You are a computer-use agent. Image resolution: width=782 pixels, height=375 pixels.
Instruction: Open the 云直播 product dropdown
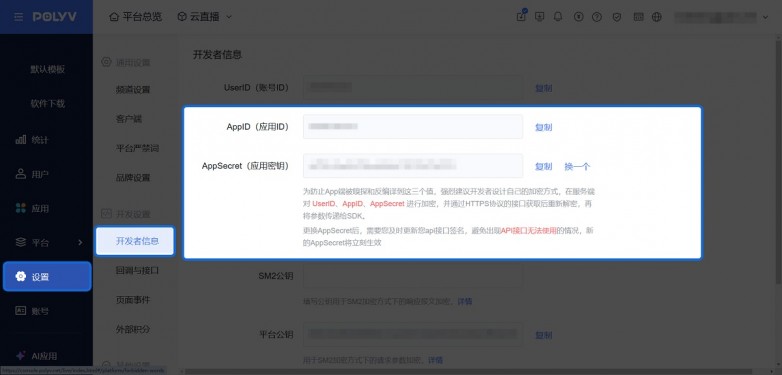pyautogui.click(x=204, y=16)
